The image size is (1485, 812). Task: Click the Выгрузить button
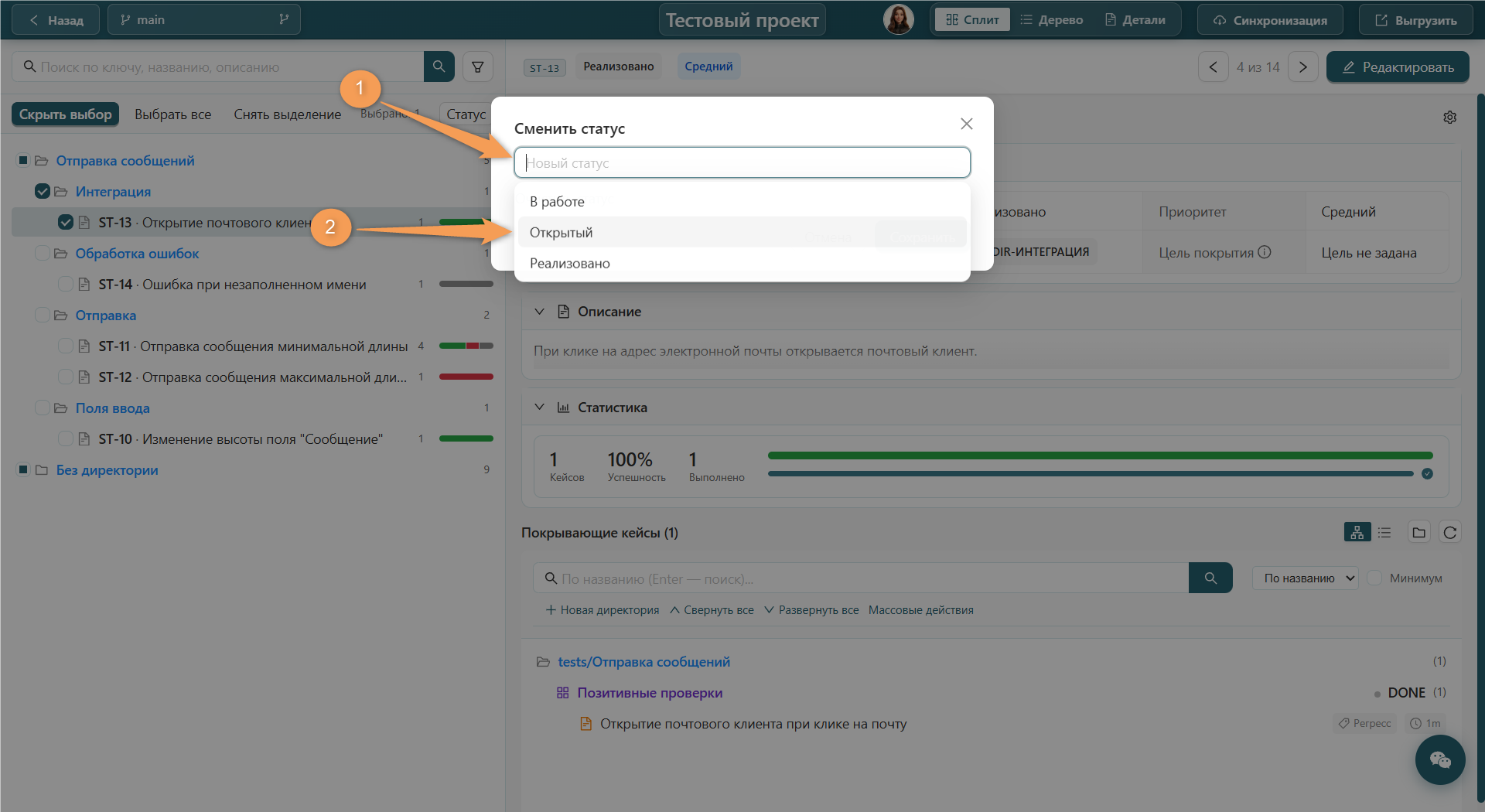(1416, 20)
